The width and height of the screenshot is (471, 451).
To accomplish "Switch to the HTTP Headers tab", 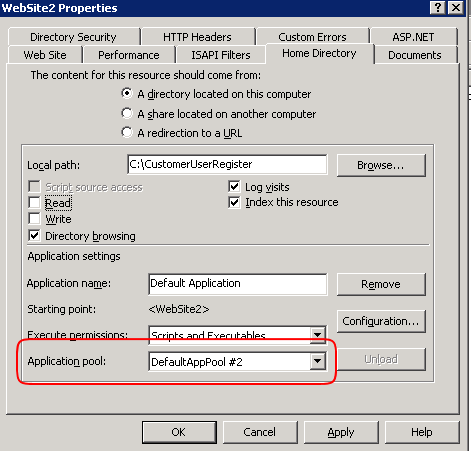I will (x=198, y=37).
